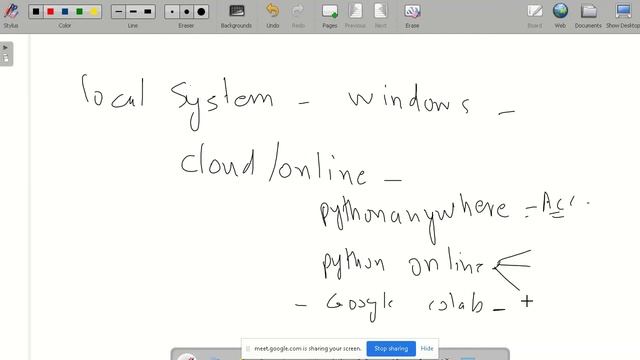Screen dimensions: 640x360
Task: Click the Stop sharing button
Action: [391, 349]
